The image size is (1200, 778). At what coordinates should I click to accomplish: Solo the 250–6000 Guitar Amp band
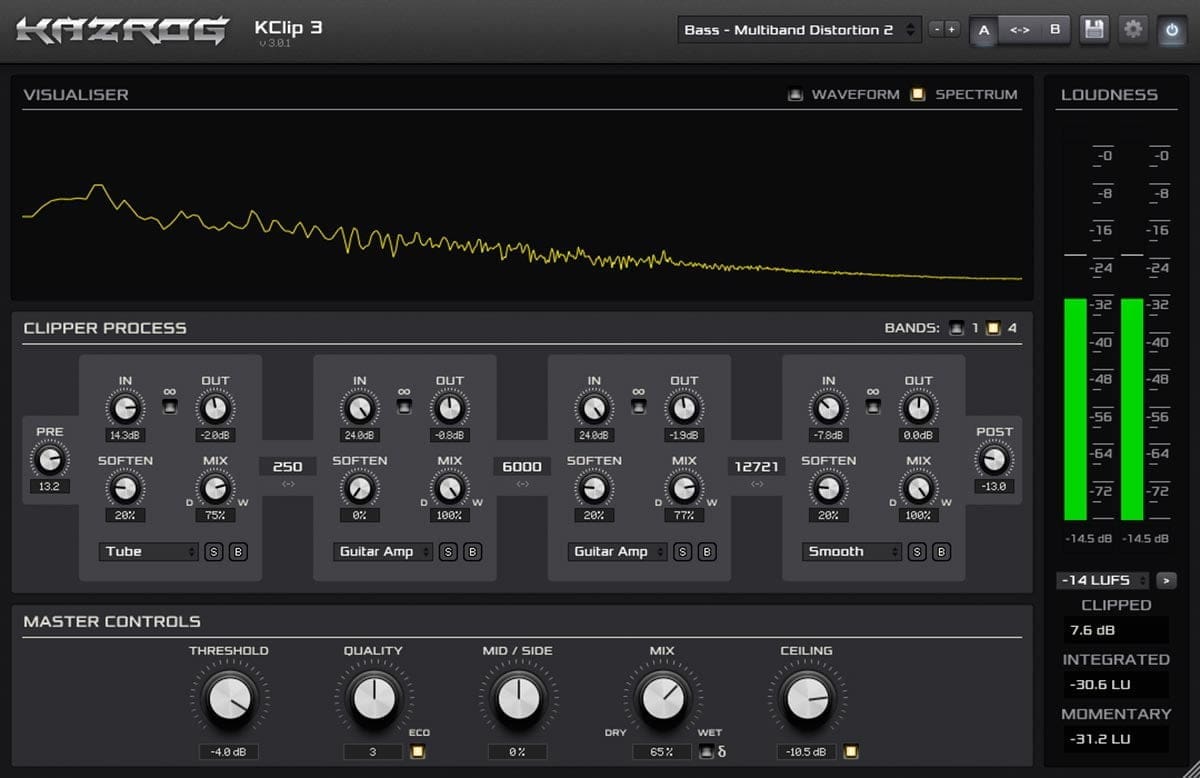(x=448, y=552)
